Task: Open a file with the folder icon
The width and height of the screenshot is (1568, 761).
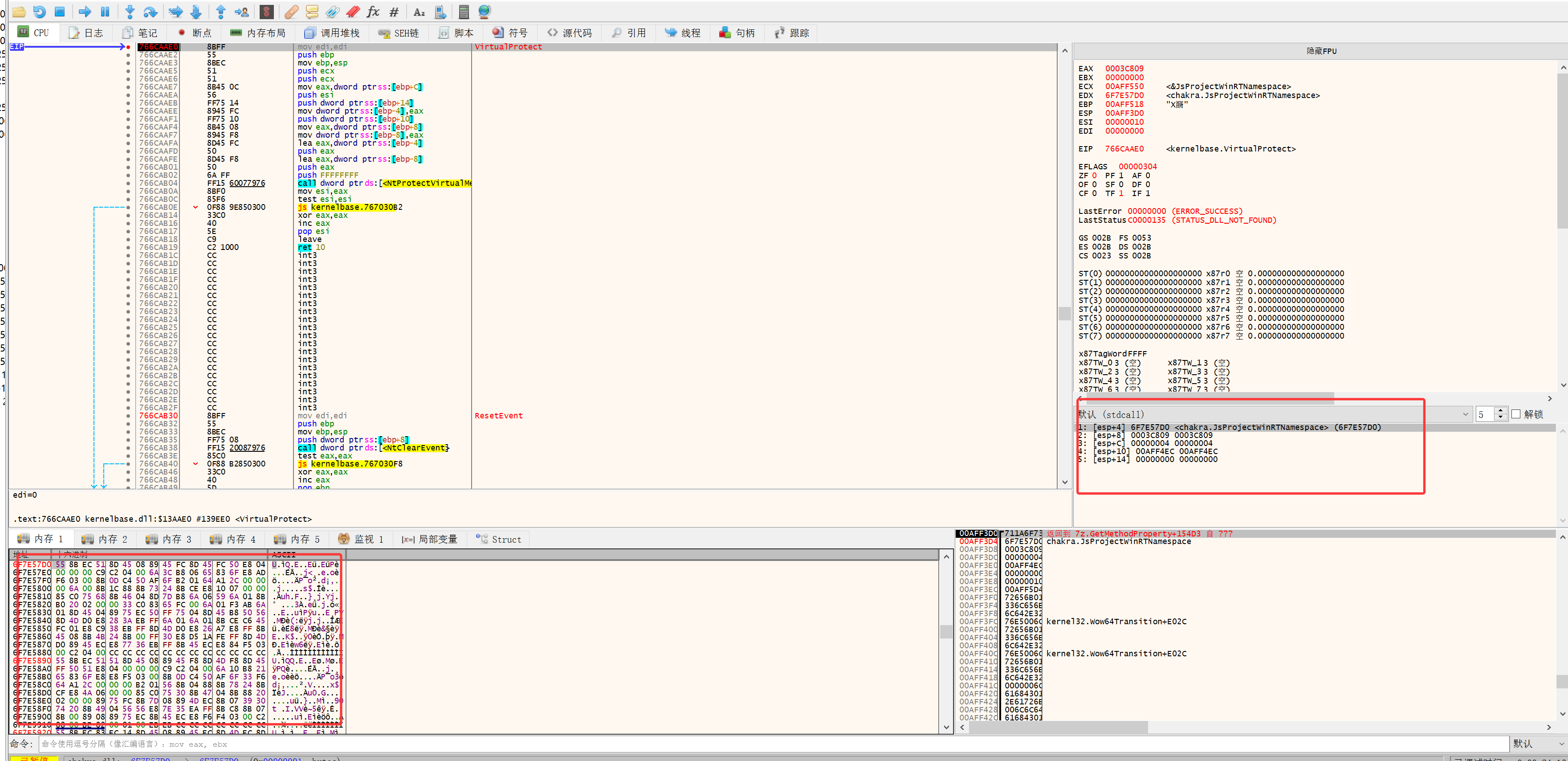Action: click(19, 12)
